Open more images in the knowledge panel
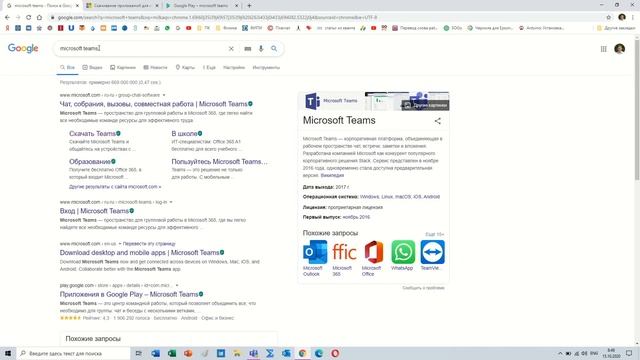640x360 pixels. tap(425, 105)
